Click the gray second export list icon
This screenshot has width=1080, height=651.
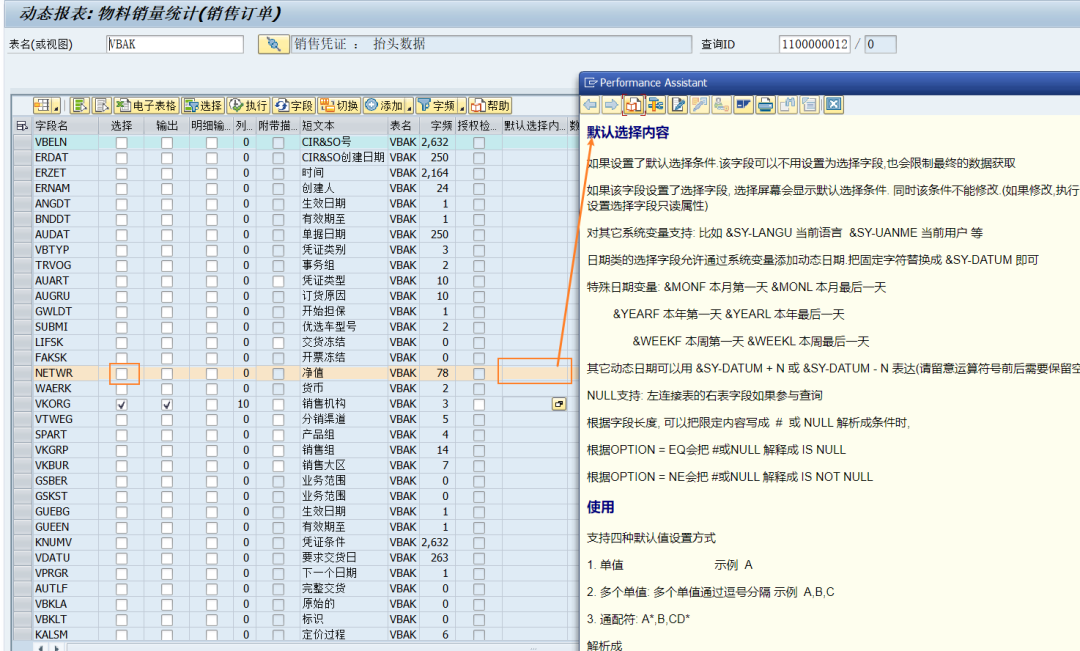[102, 105]
